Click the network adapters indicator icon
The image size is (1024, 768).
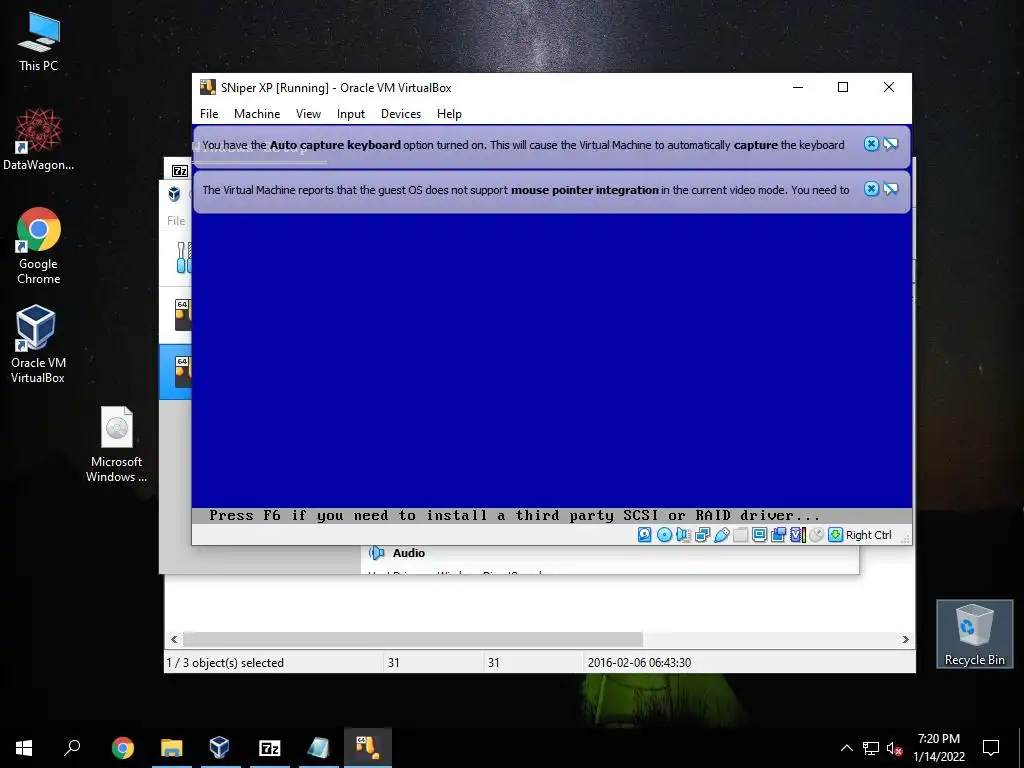702,535
